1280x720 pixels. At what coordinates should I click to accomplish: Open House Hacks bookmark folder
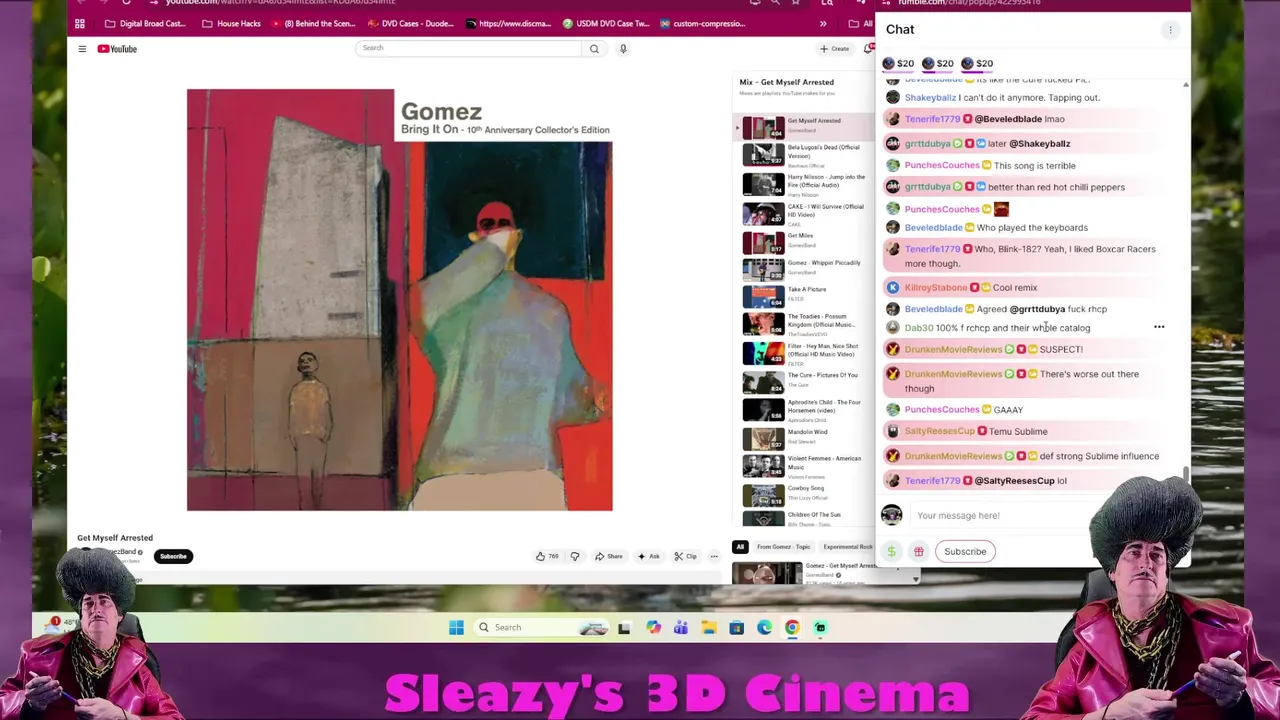231,23
